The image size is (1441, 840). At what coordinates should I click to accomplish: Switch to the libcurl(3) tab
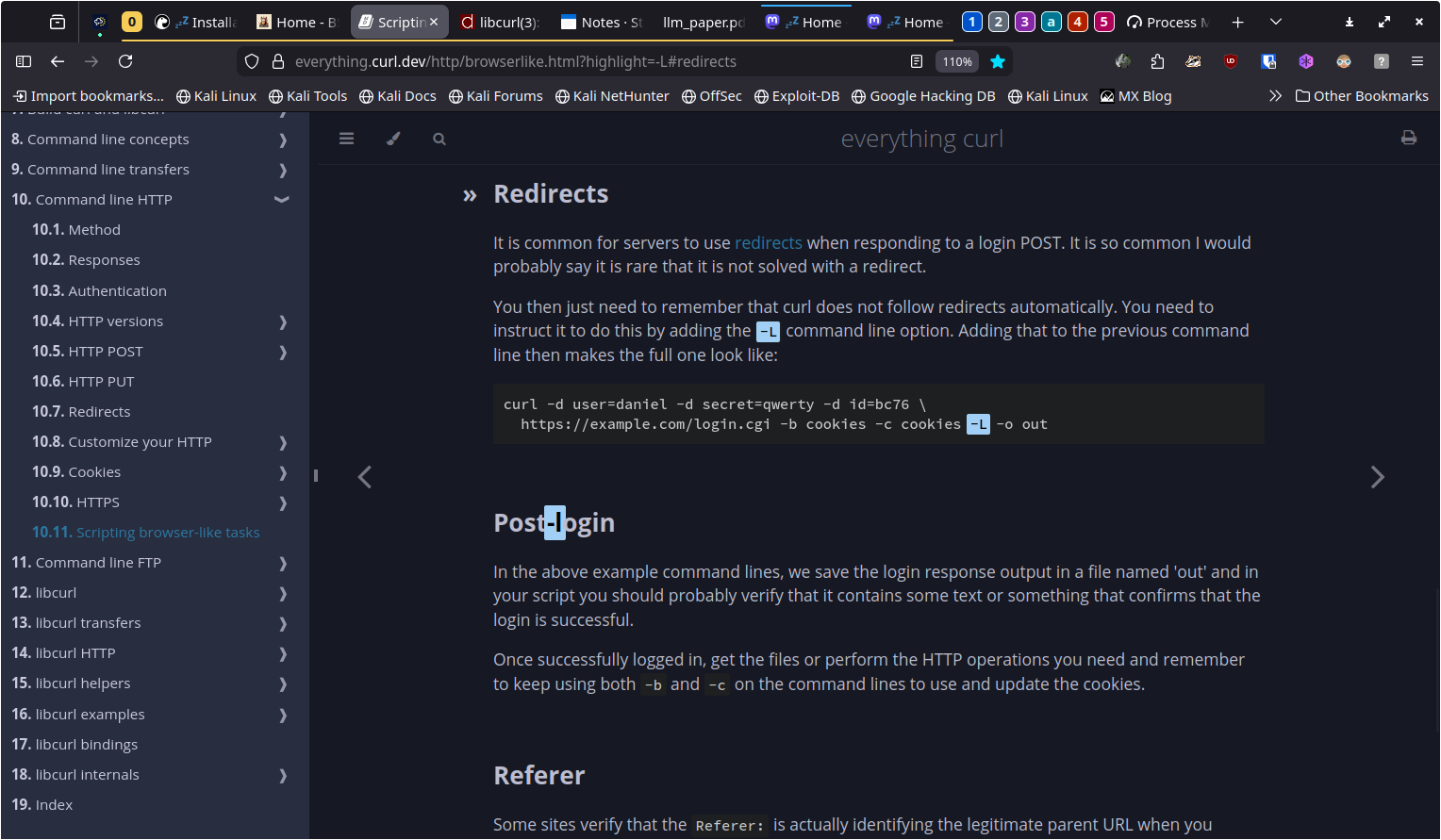[x=500, y=22]
